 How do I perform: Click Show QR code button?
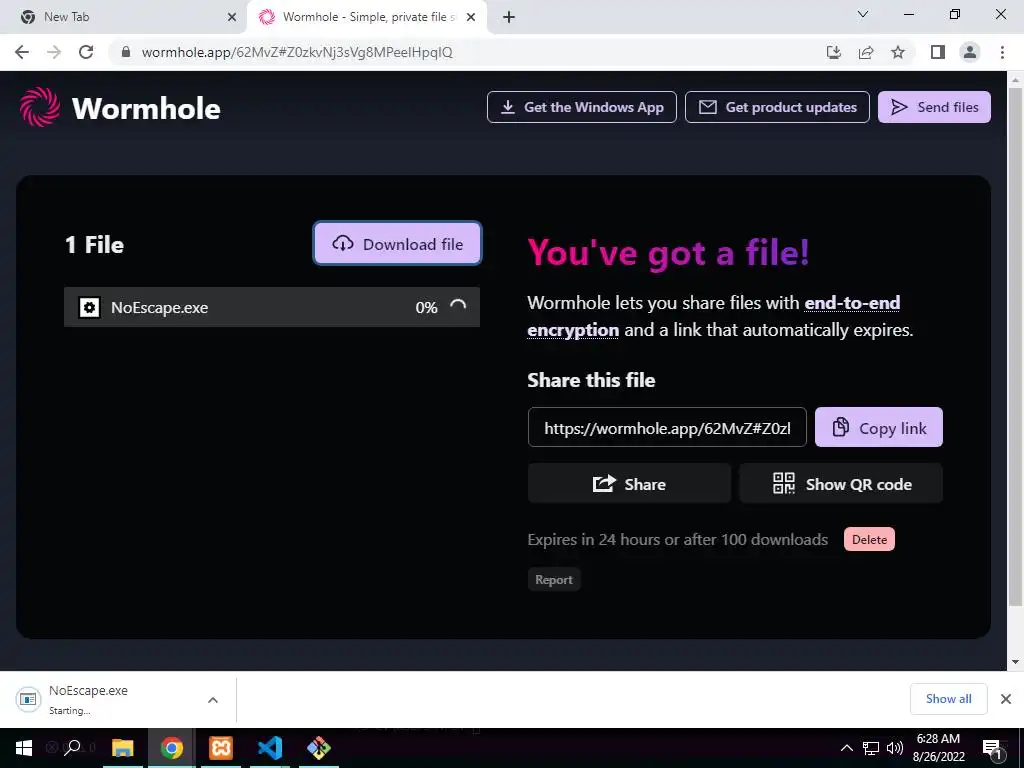[x=840, y=484]
